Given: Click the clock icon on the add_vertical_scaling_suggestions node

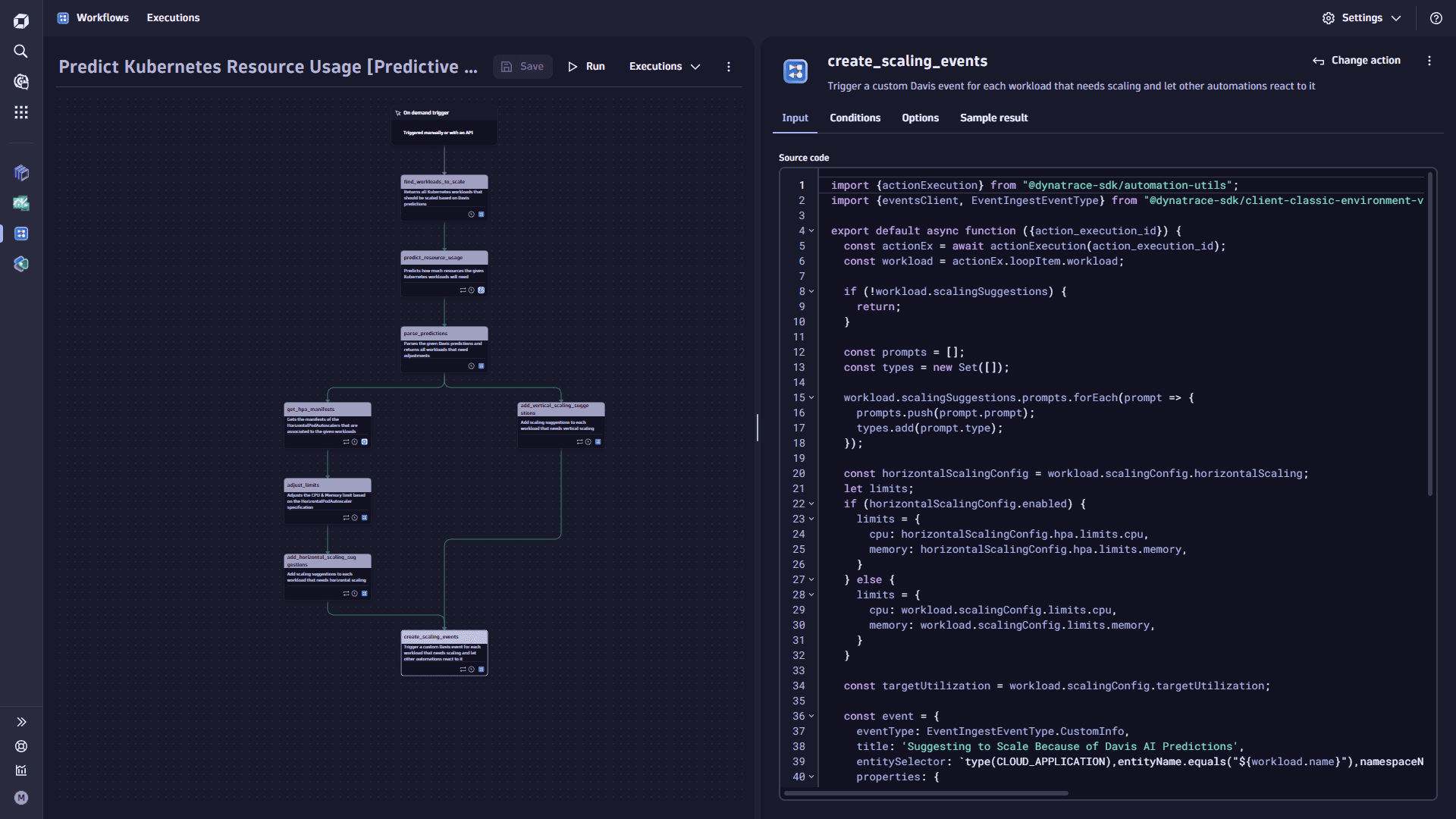Looking at the screenshot, I should coord(588,442).
